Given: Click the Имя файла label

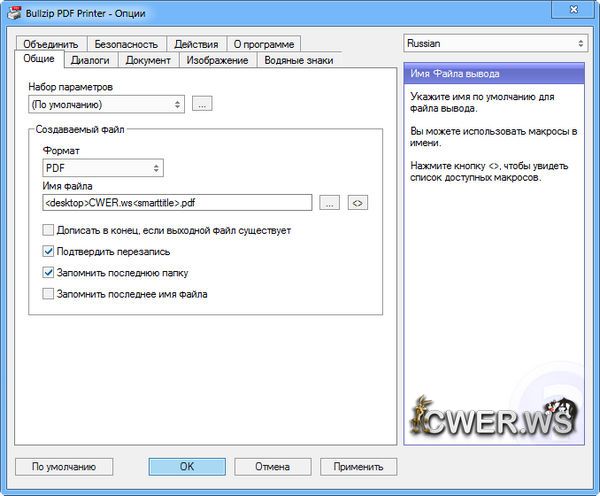Looking at the screenshot, I should [67, 186].
